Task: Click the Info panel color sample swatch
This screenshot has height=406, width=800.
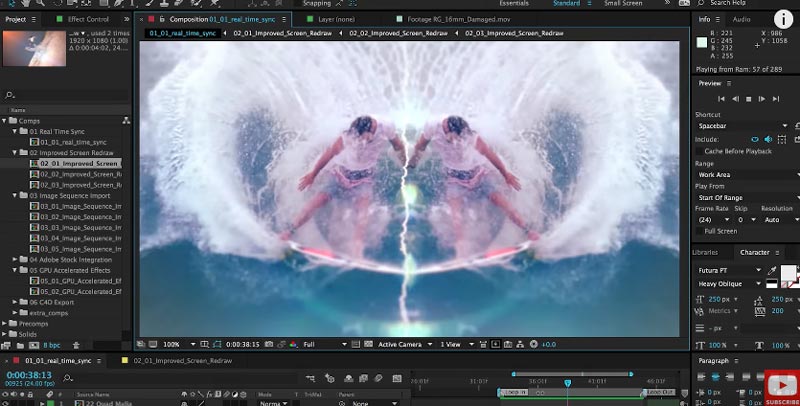Action: (702, 42)
